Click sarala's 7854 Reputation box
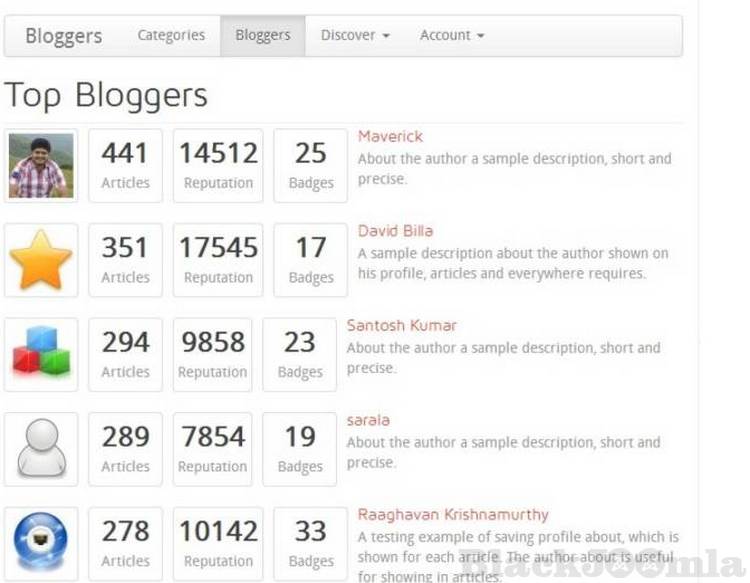 (x=212, y=449)
